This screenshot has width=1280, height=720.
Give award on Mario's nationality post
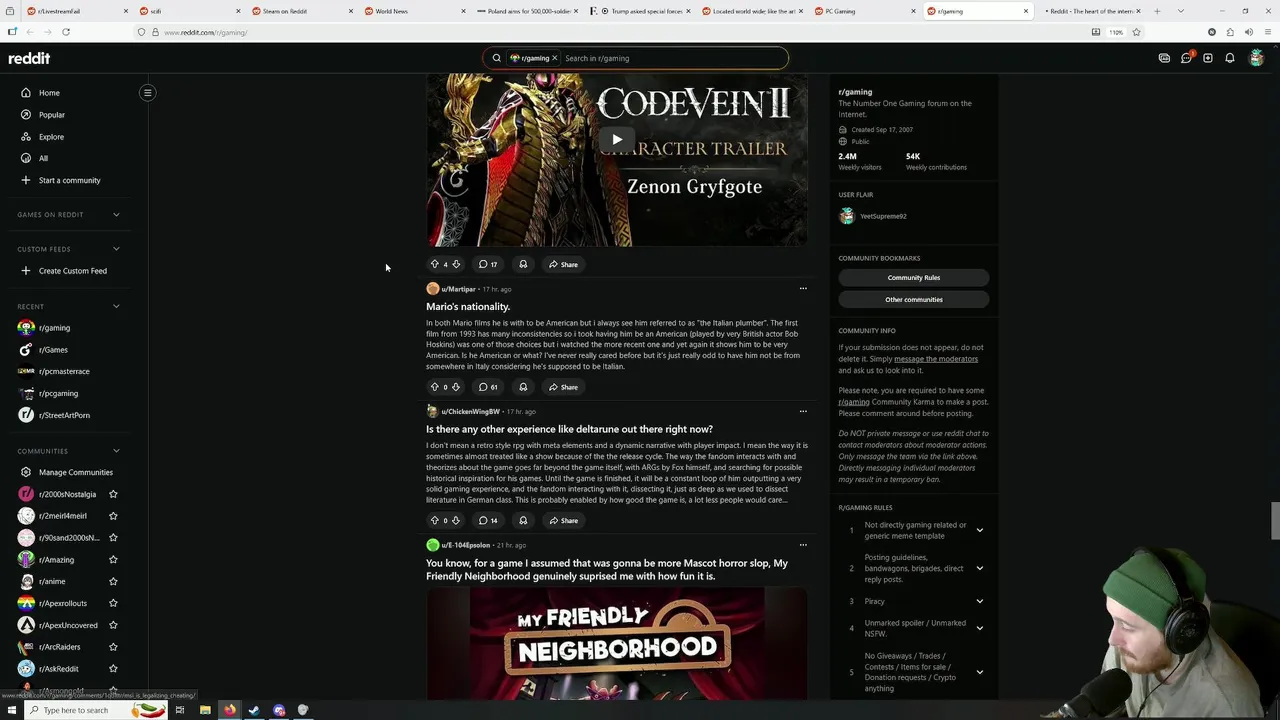(523, 387)
